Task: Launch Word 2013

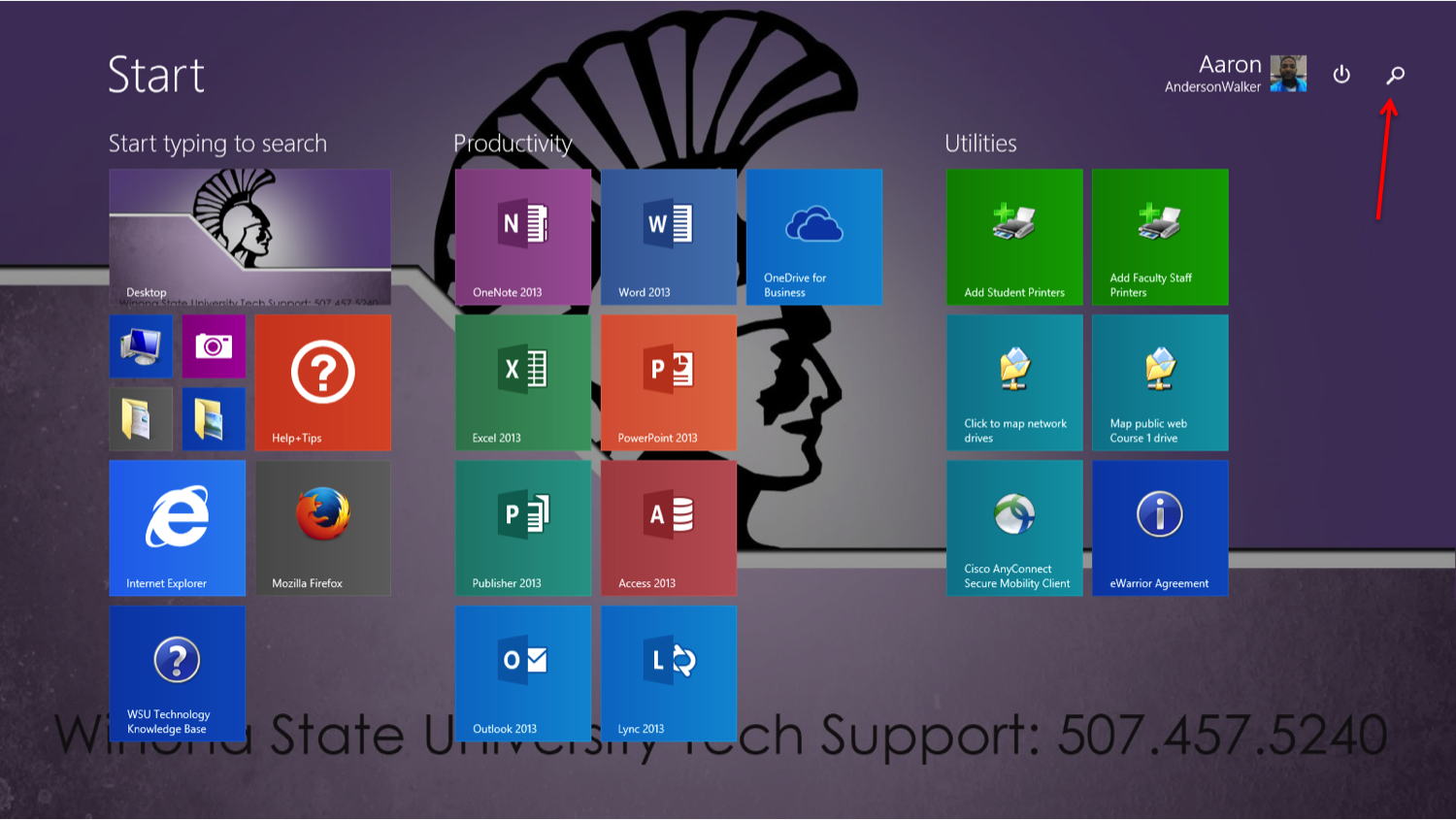Action: (669, 237)
